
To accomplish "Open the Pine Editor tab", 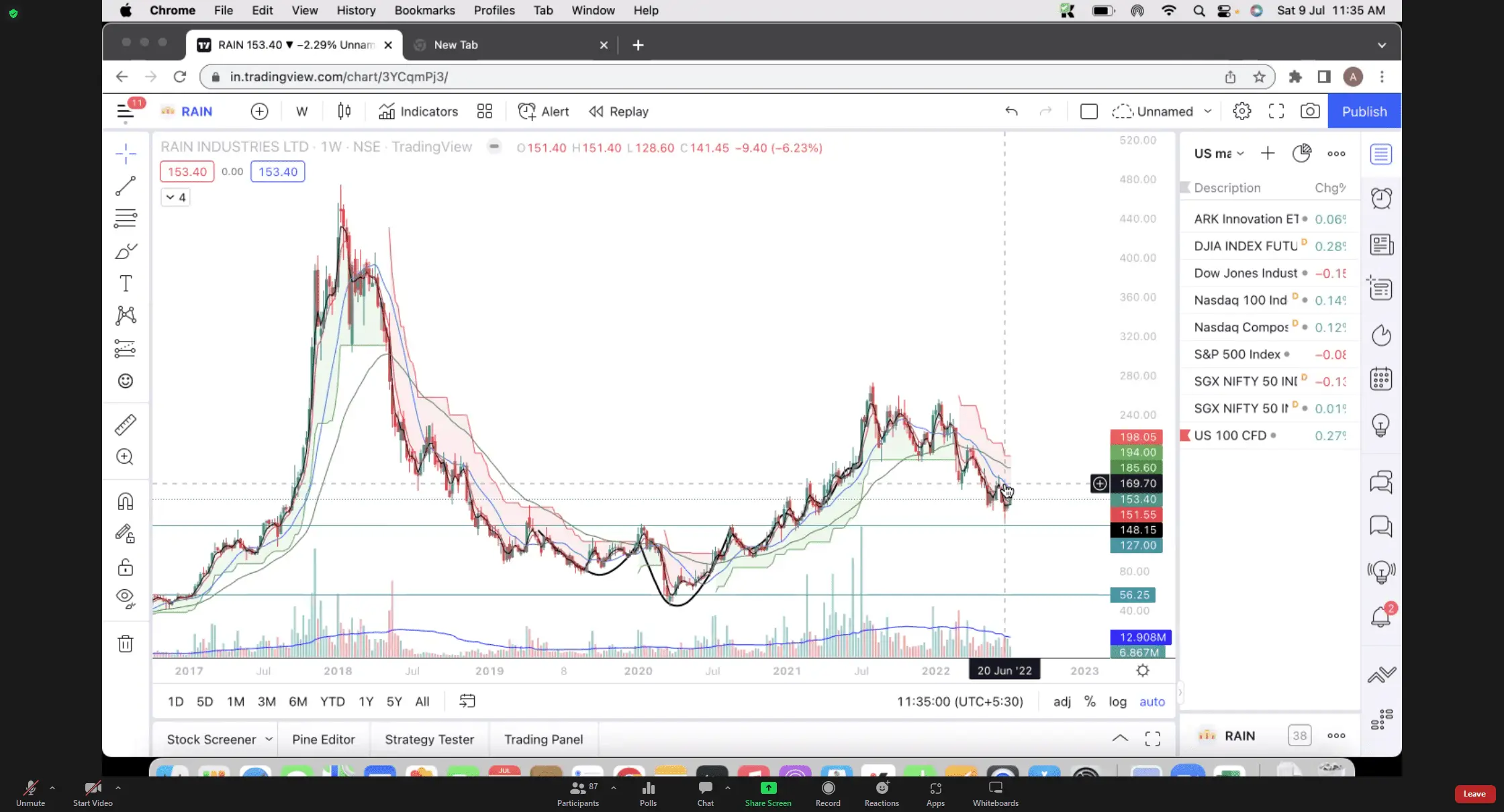I will (x=323, y=739).
